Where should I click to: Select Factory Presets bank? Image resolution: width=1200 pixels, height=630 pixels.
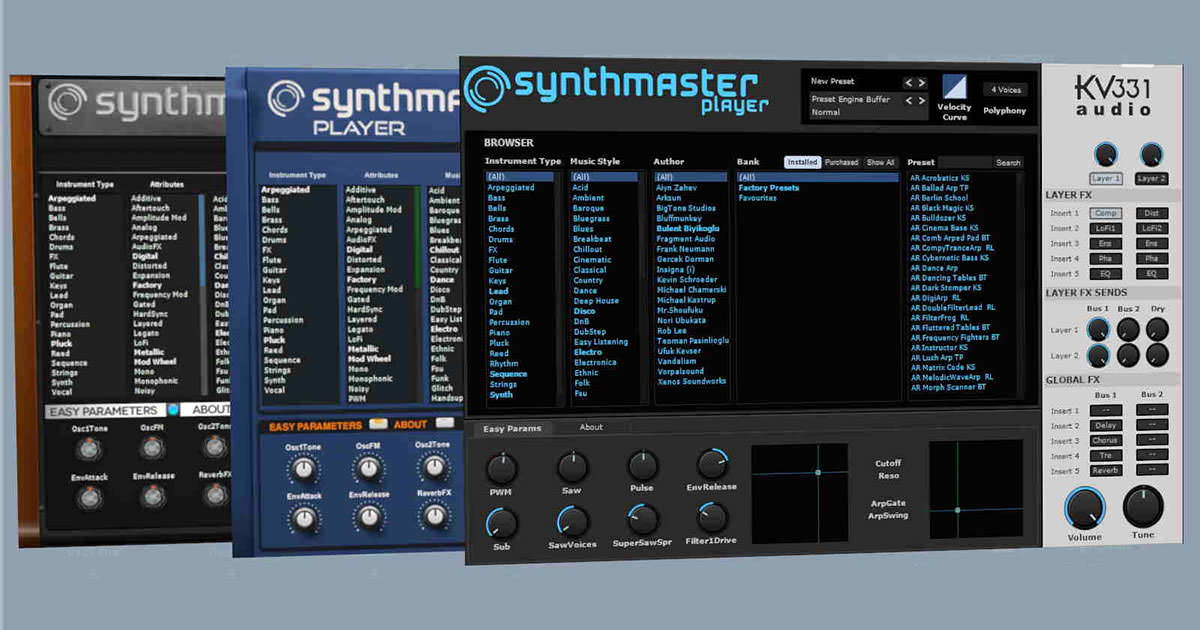769,187
